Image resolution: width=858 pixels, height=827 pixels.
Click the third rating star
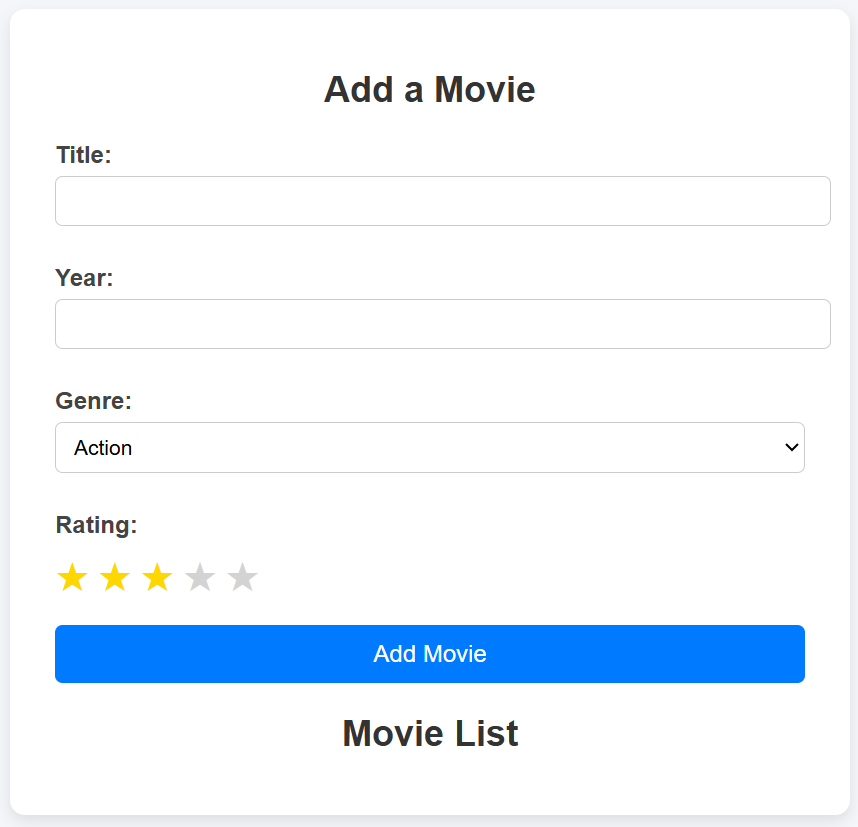coord(157,578)
